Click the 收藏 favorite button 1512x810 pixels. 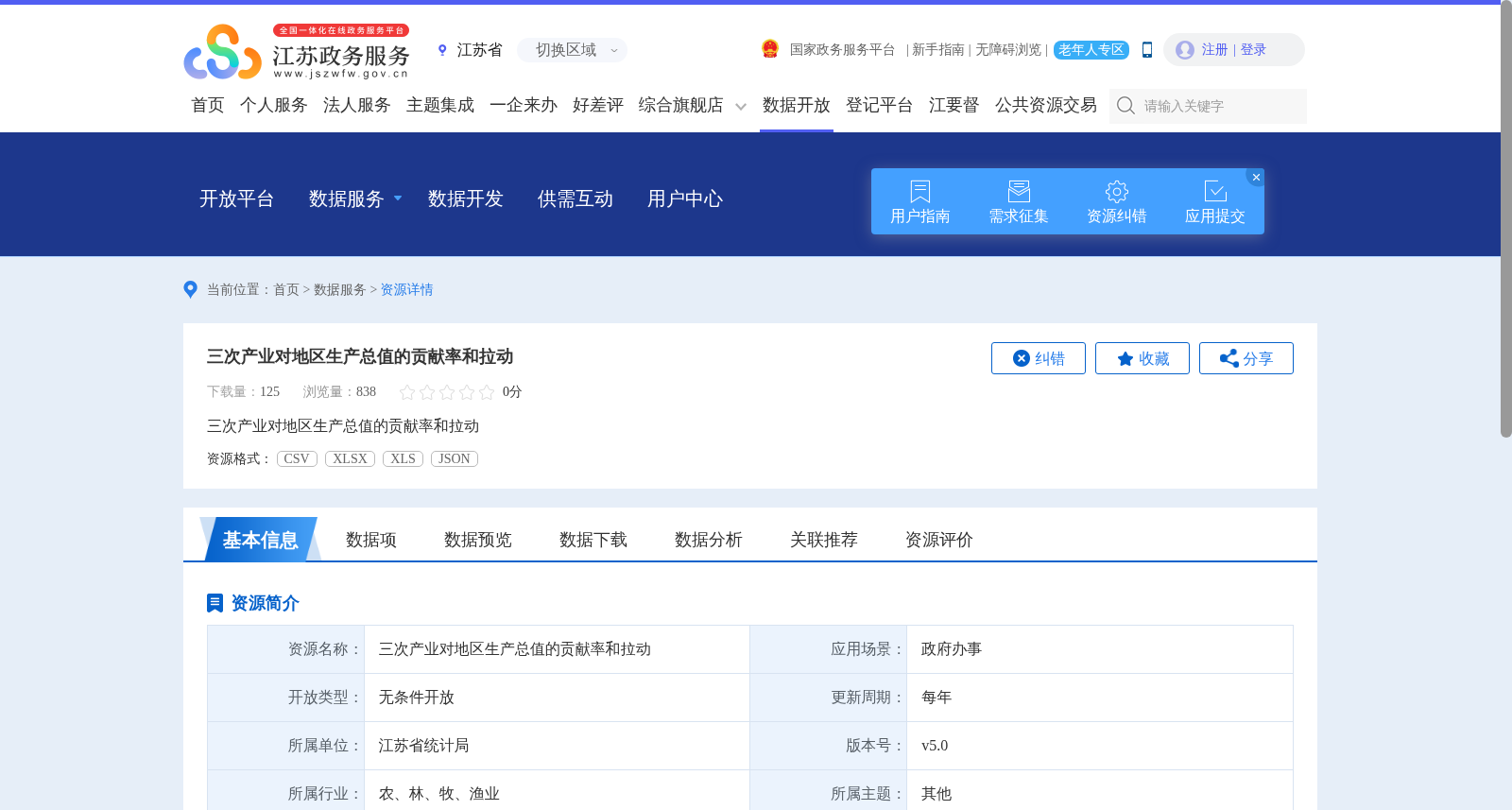(x=1143, y=358)
